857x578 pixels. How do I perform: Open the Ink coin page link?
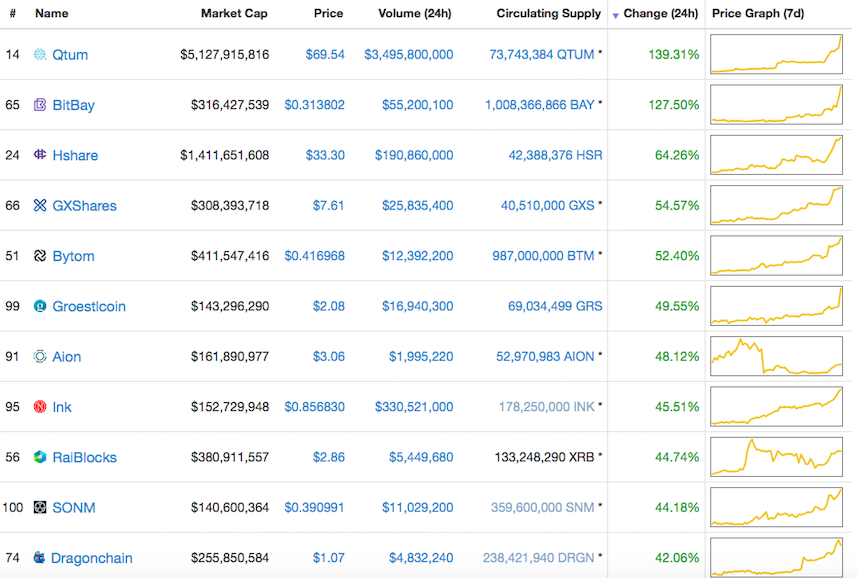pos(62,407)
